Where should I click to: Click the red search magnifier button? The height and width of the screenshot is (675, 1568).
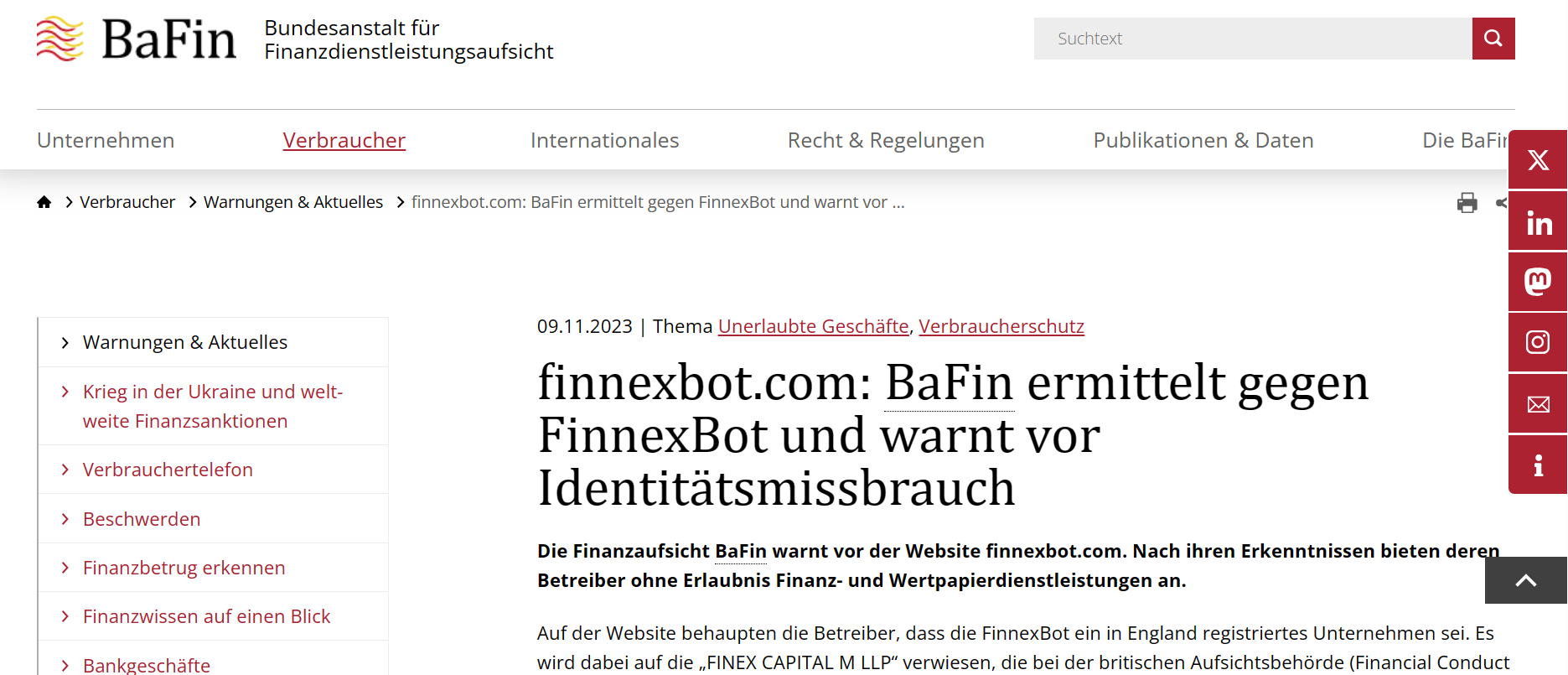(1493, 39)
